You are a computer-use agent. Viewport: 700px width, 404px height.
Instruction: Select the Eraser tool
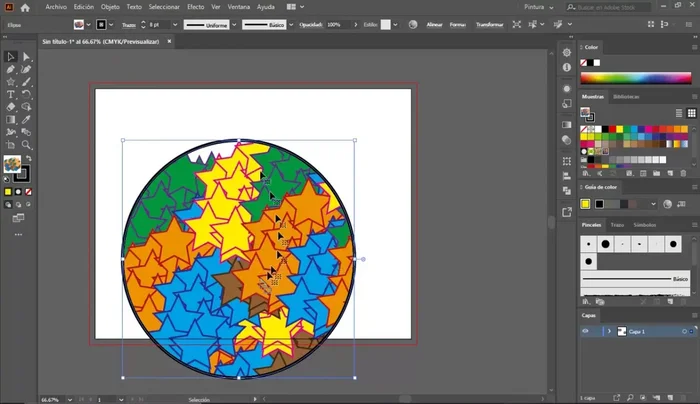[x=11, y=106]
